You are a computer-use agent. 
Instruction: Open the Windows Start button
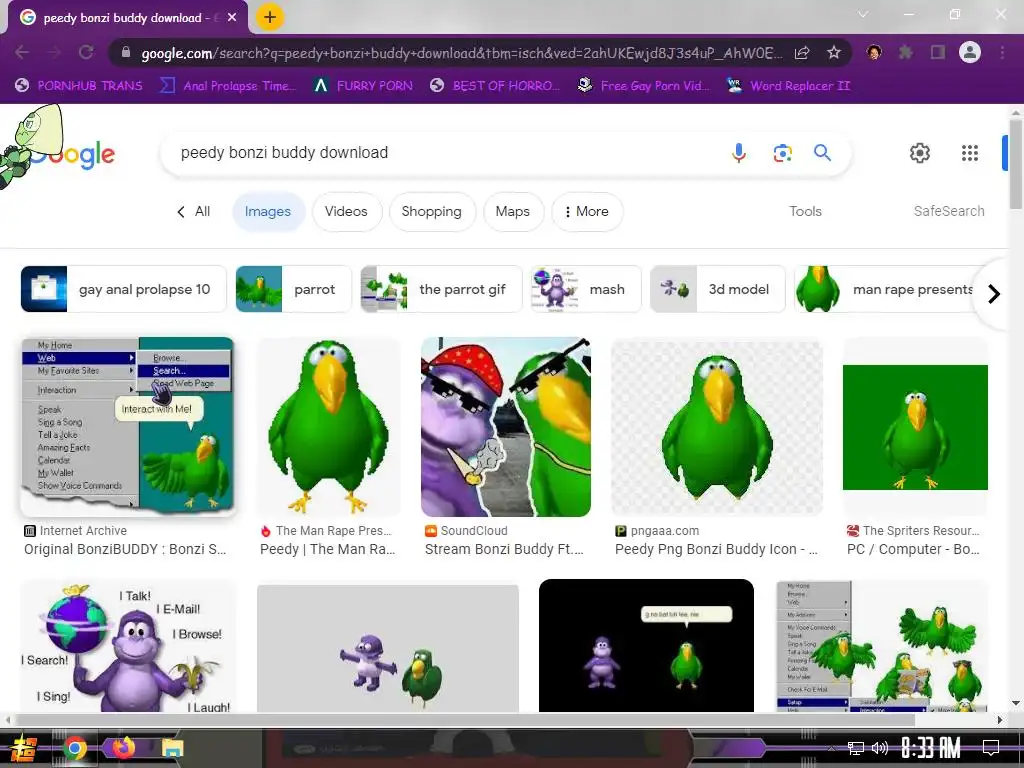(22, 748)
